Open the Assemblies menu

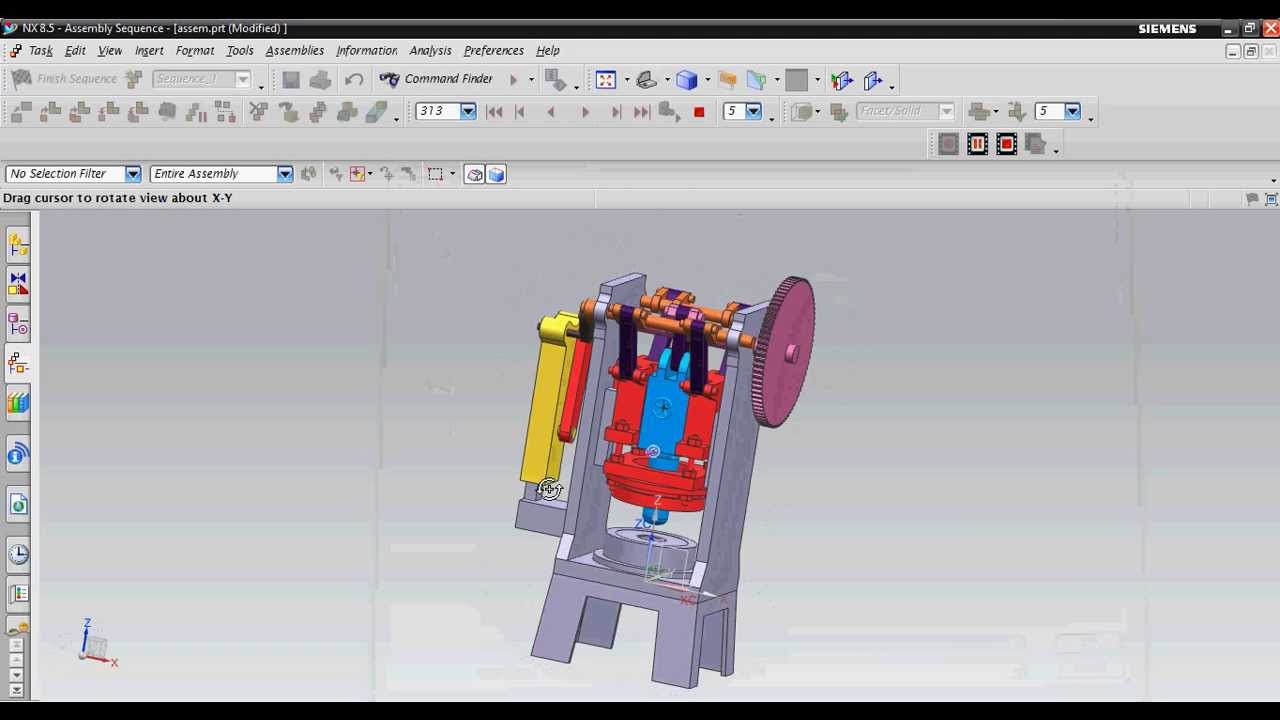(295, 51)
